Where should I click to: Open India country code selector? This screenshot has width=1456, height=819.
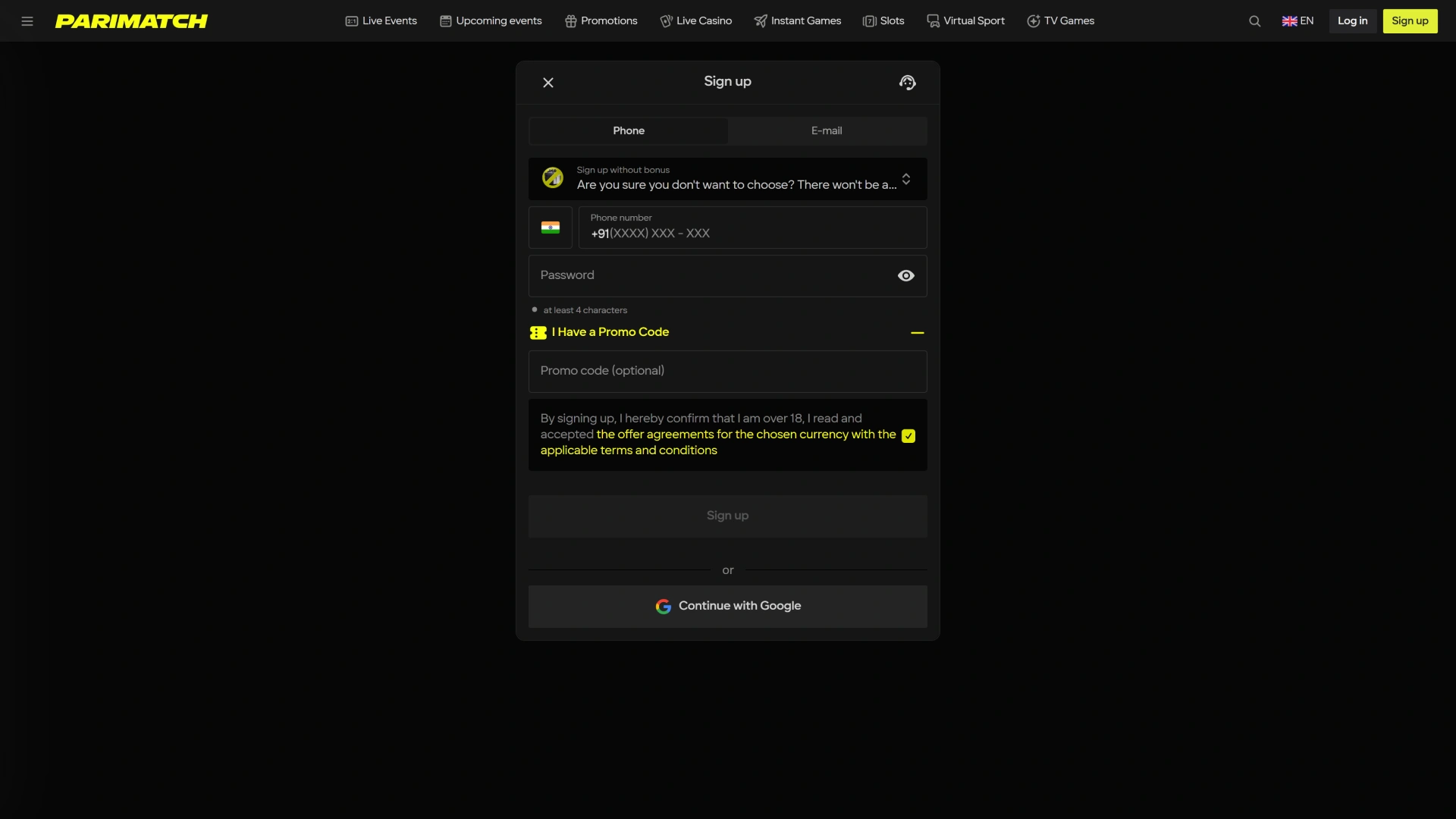point(551,227)
